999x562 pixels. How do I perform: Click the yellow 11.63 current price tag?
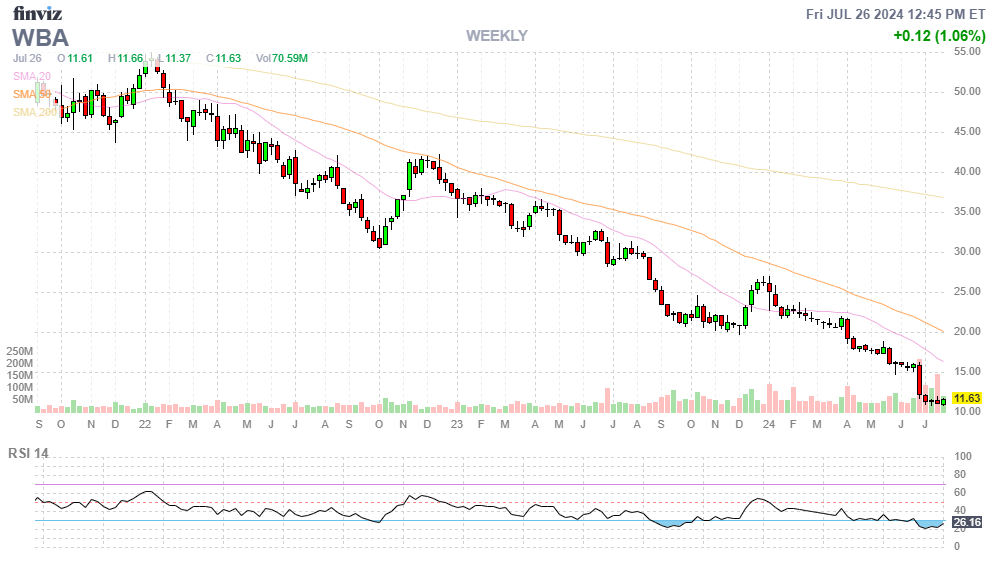pos(968,398)
